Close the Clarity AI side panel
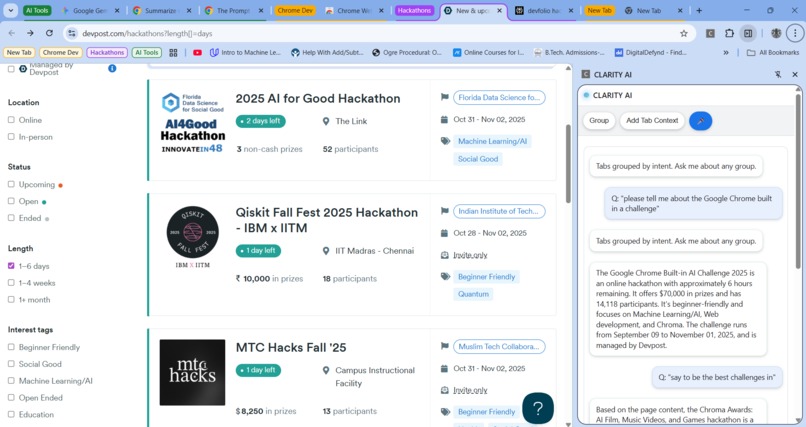806x427 pixels. tap(795, 75)
